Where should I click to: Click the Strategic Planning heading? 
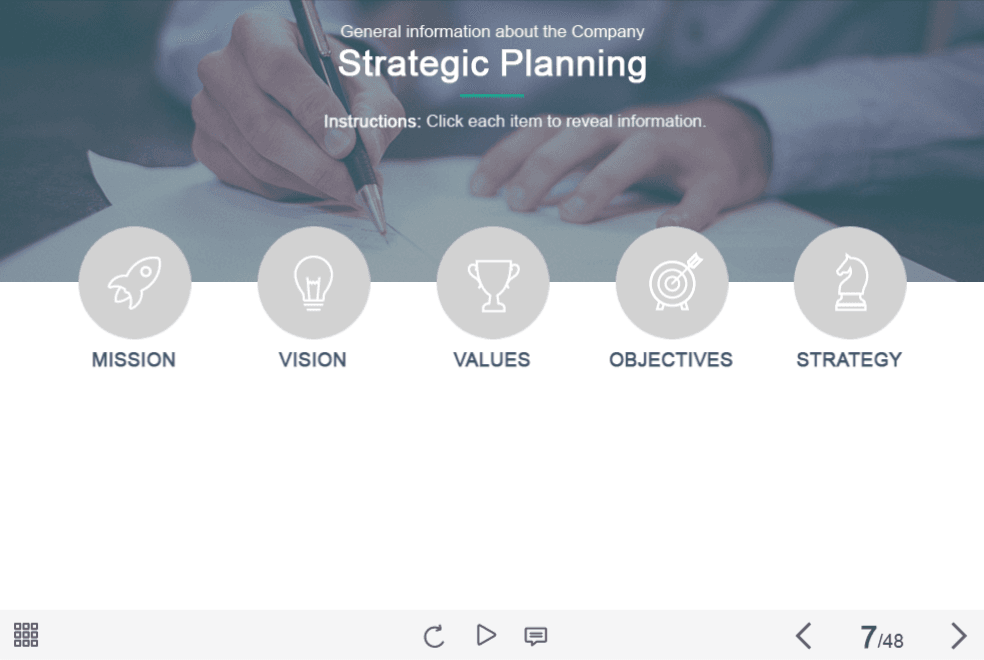coord(492,64)
